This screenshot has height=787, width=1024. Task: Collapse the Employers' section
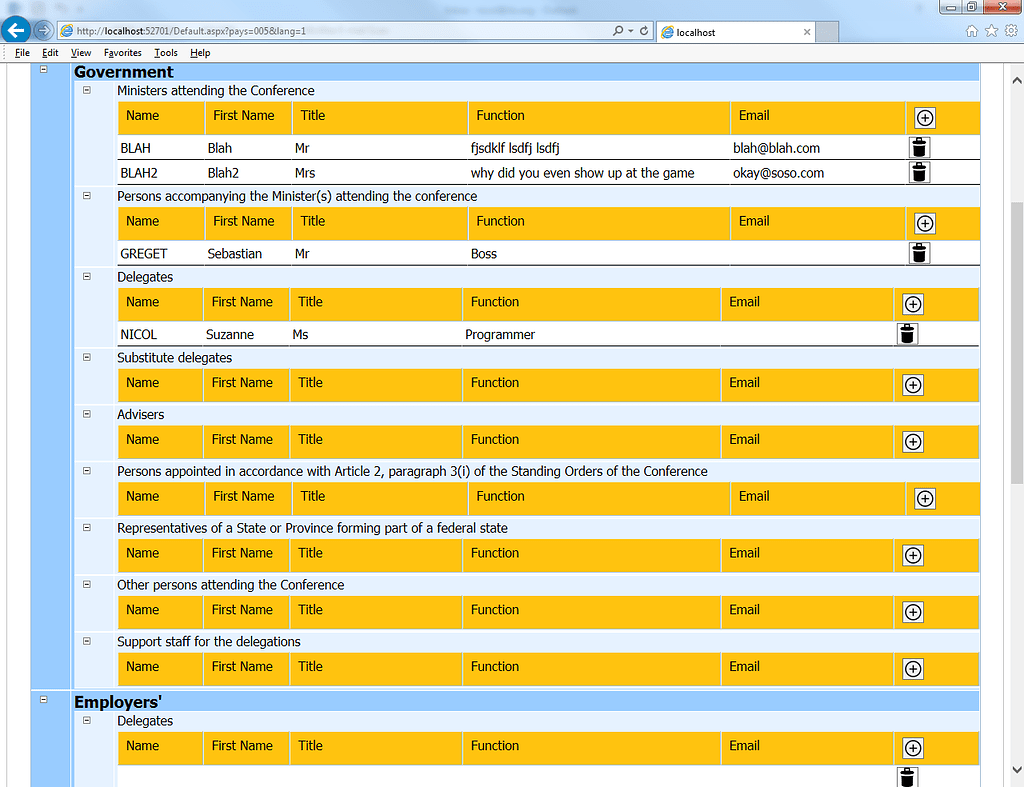43,700
